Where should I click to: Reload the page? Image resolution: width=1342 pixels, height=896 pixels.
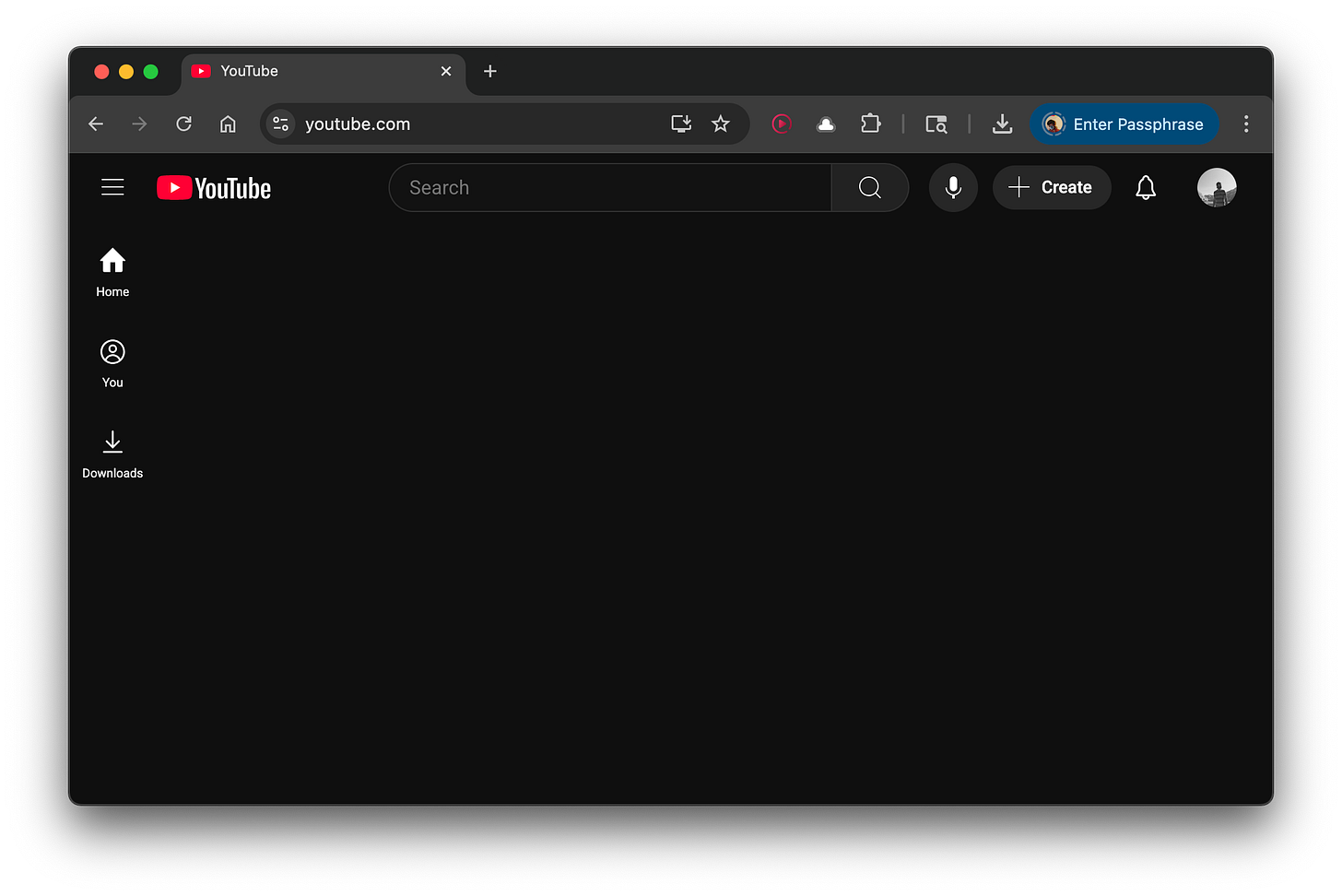pos(183,124)
